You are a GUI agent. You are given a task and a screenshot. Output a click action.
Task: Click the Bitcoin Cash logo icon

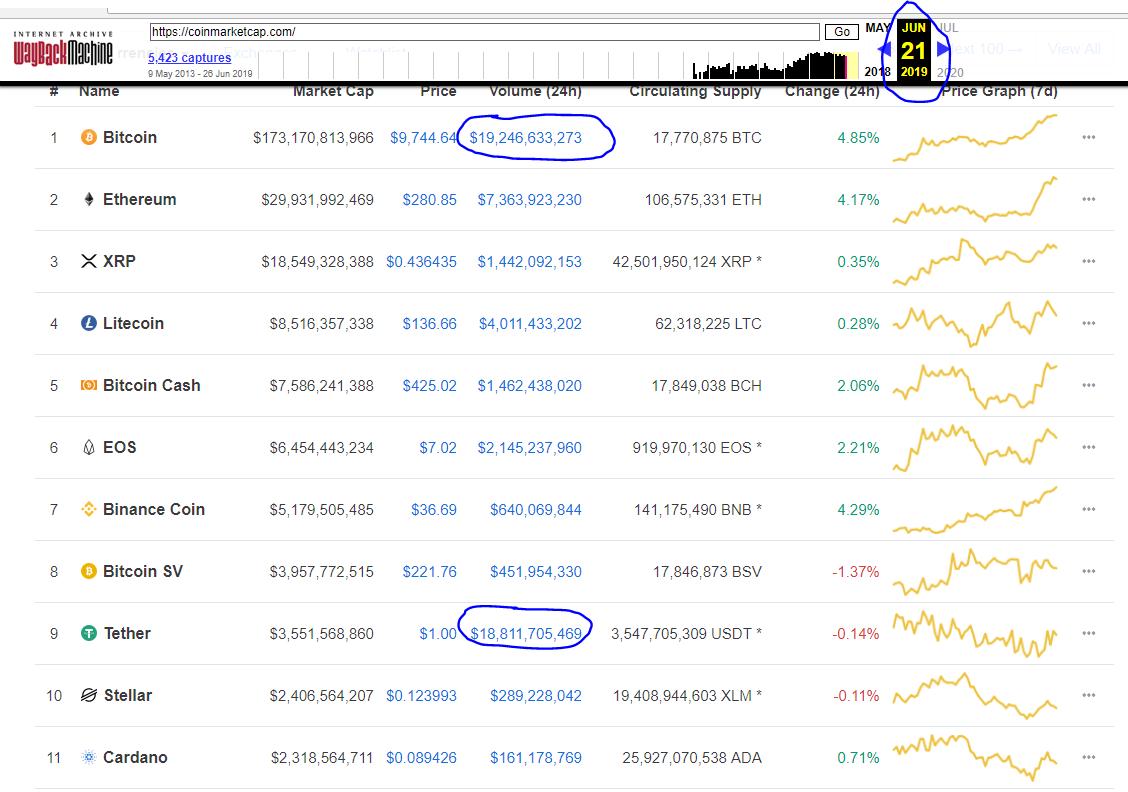[x=88, y=385]
